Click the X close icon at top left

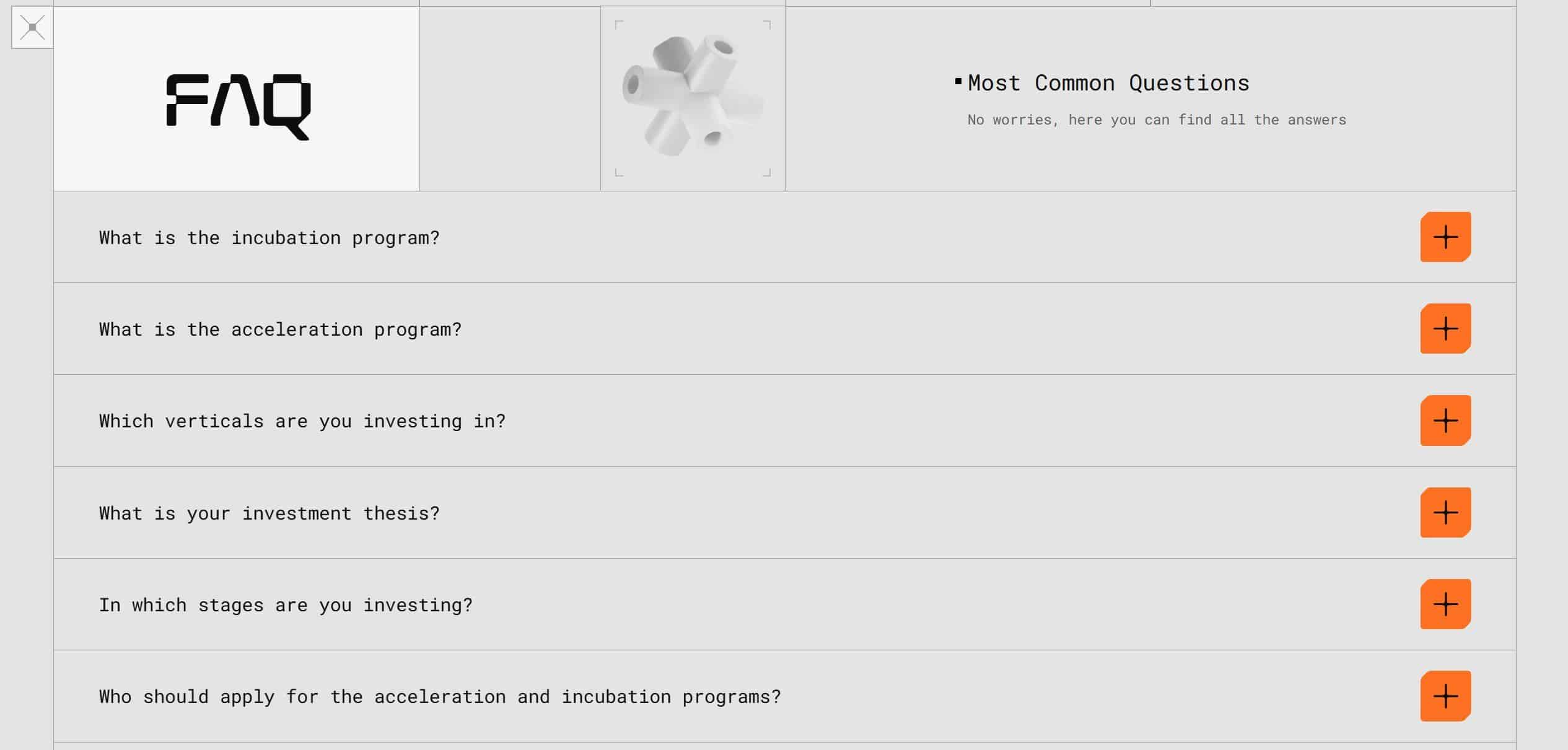click(x=32, y=27)
